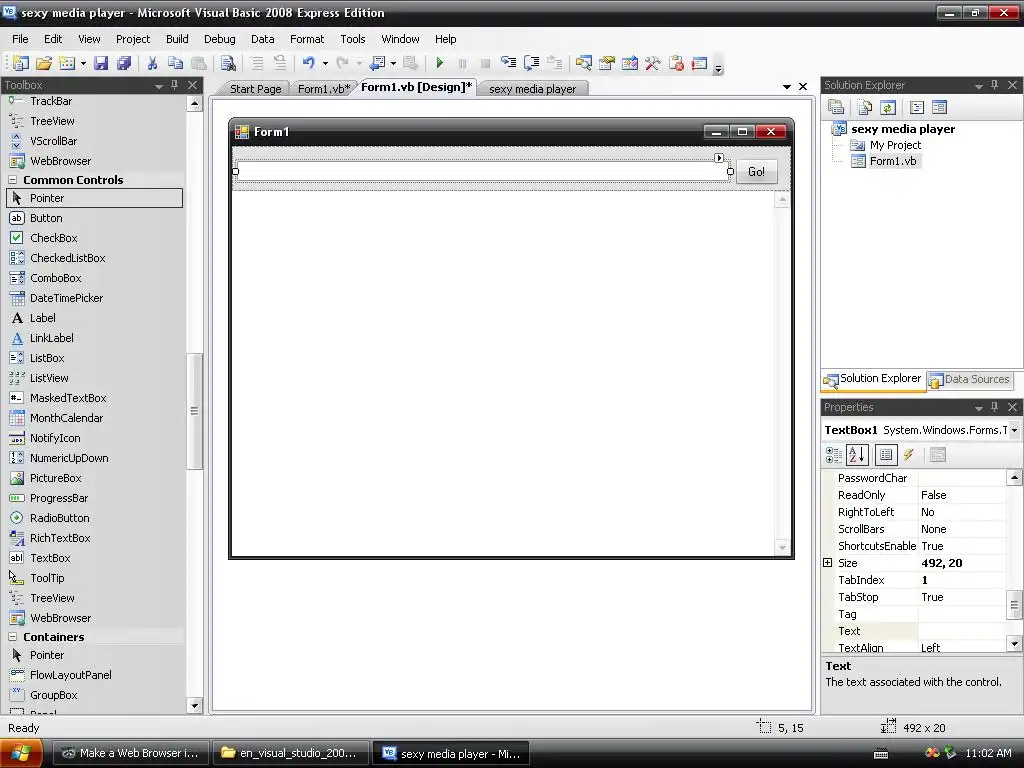The image size is (1024, 768).
Task: Click the Step Into debug icon
Action: pyautogui.click(x=508, y=63)
